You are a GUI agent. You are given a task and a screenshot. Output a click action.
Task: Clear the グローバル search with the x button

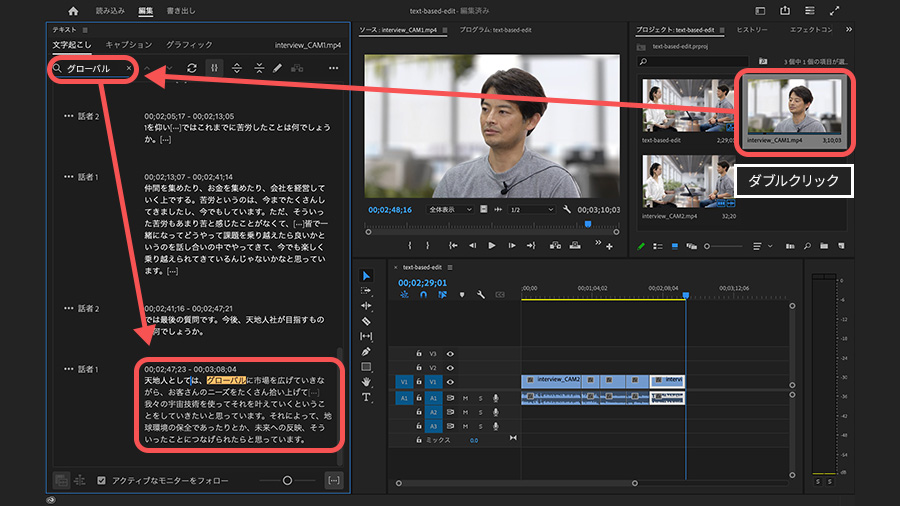click(129, 69)
